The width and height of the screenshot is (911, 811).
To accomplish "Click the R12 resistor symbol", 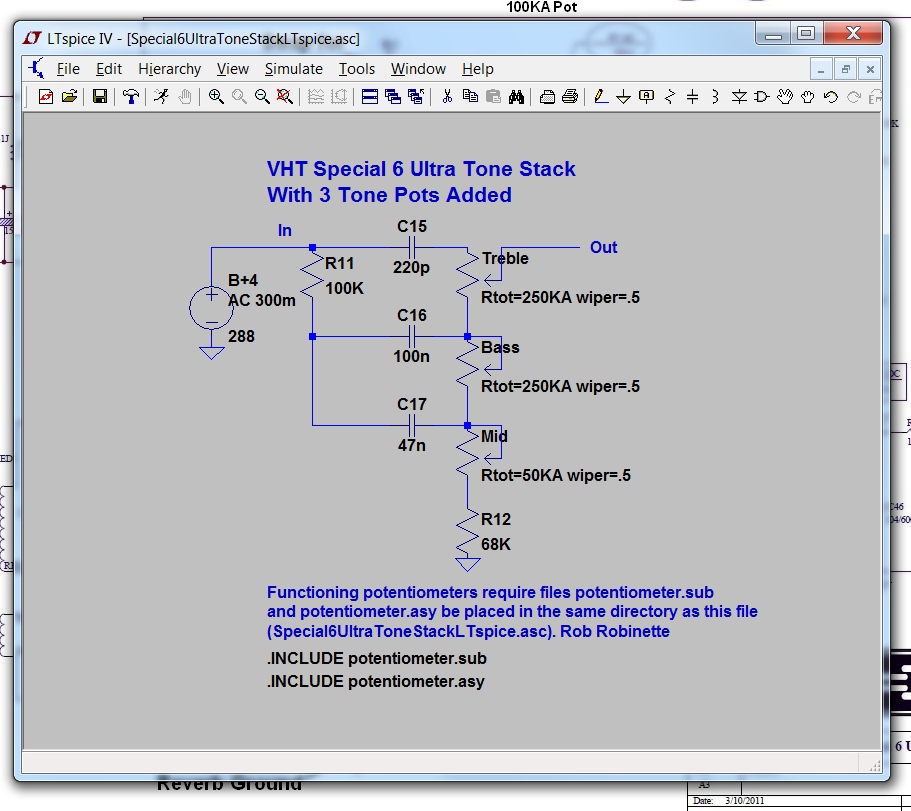I will [468, 532].
